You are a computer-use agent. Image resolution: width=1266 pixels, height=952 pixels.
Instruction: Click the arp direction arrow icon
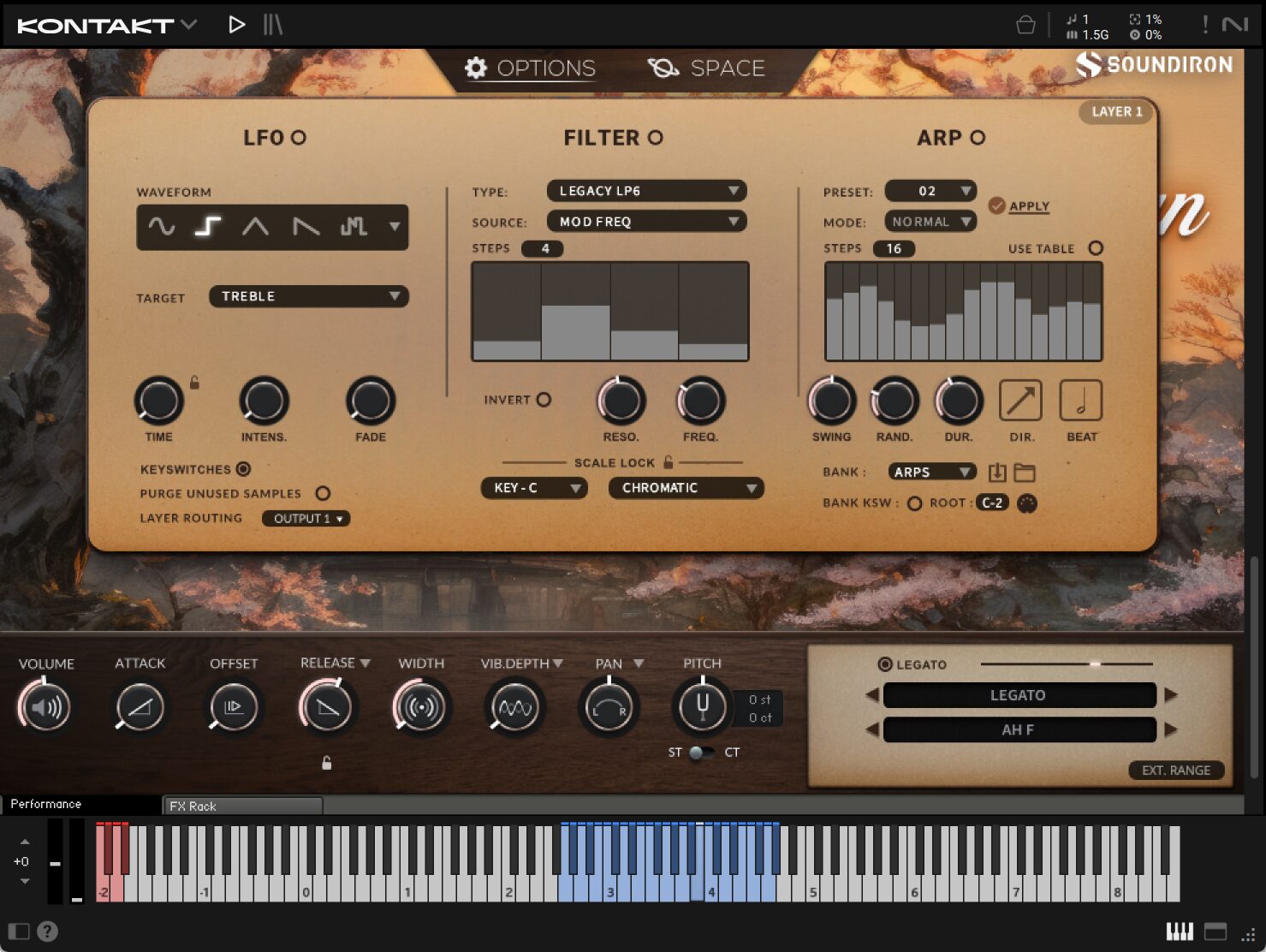(x=1020, y=401)
